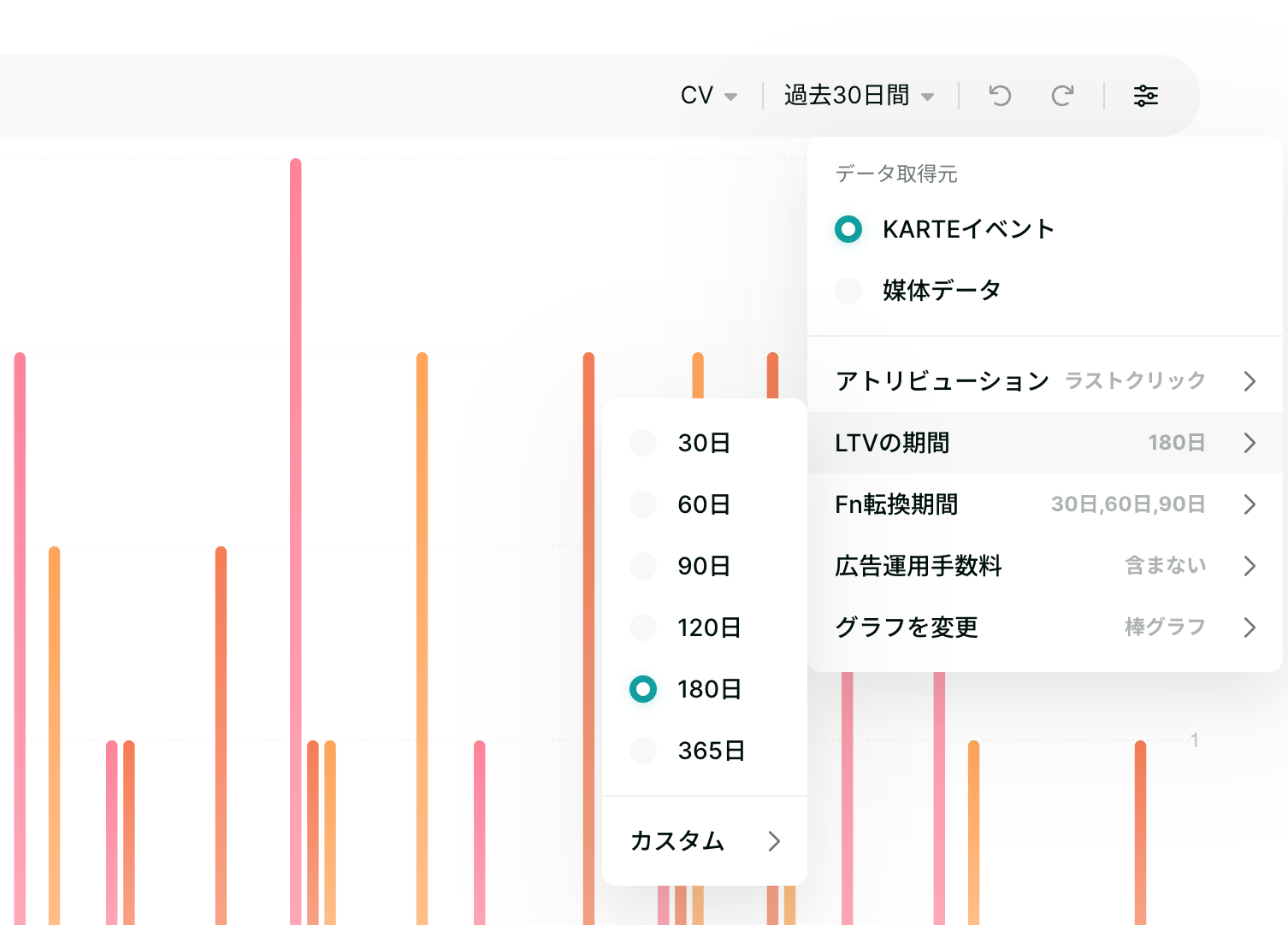The width and height of the screenshot is (1288, 925).
Task: Select the 180日 radio option
Action: pos(643,689)
